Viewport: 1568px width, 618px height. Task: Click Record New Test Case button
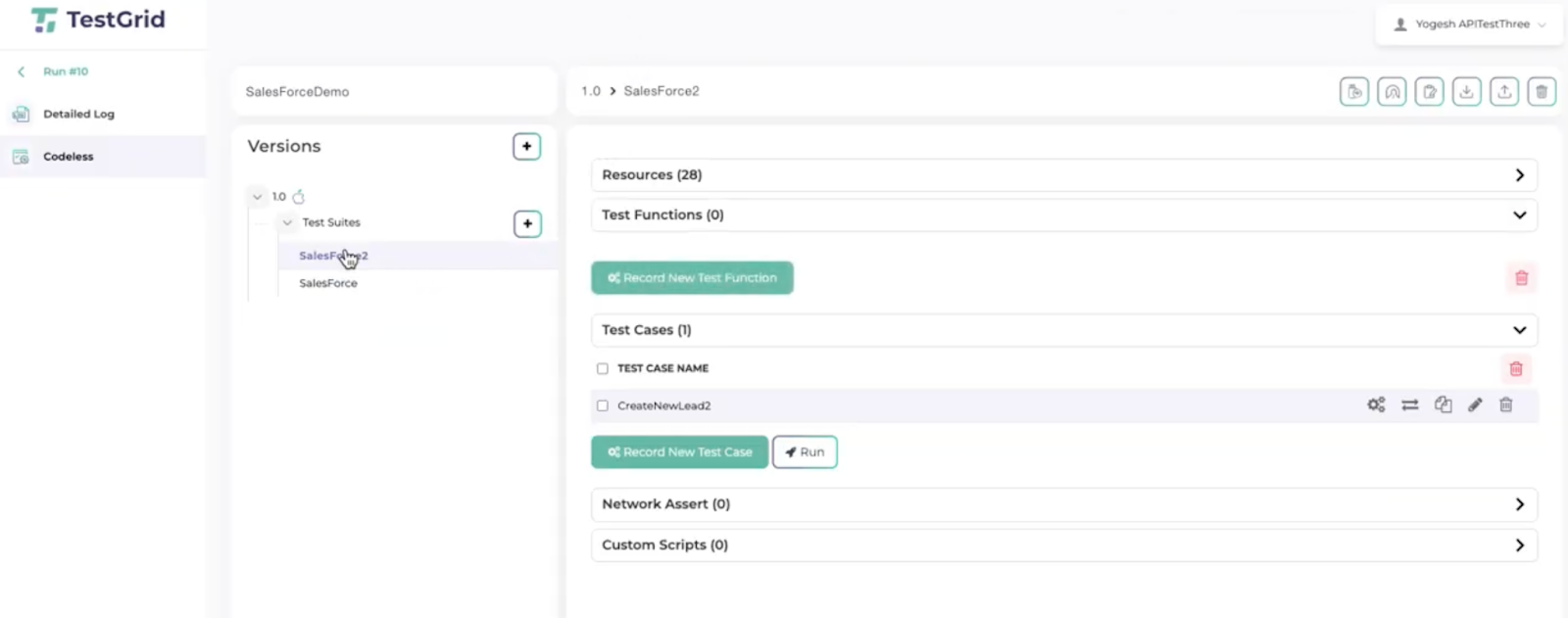click(679, 452)
